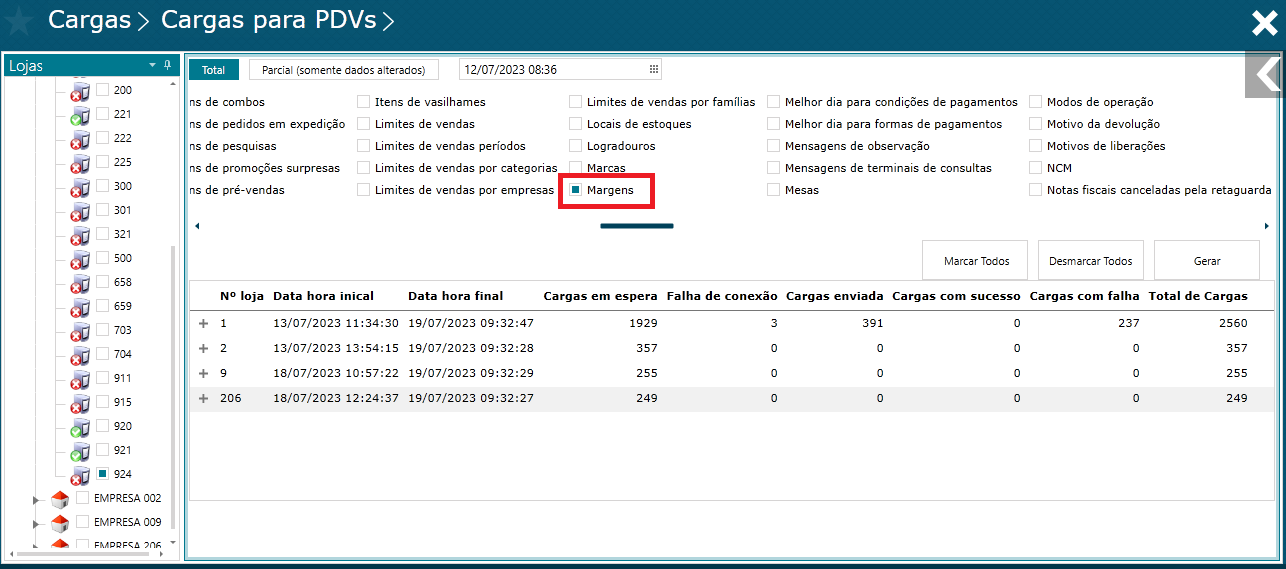The width and height of the screenshot is (1286, 569).
Task: Click the favorites star icon
Action: pos(20,20)
